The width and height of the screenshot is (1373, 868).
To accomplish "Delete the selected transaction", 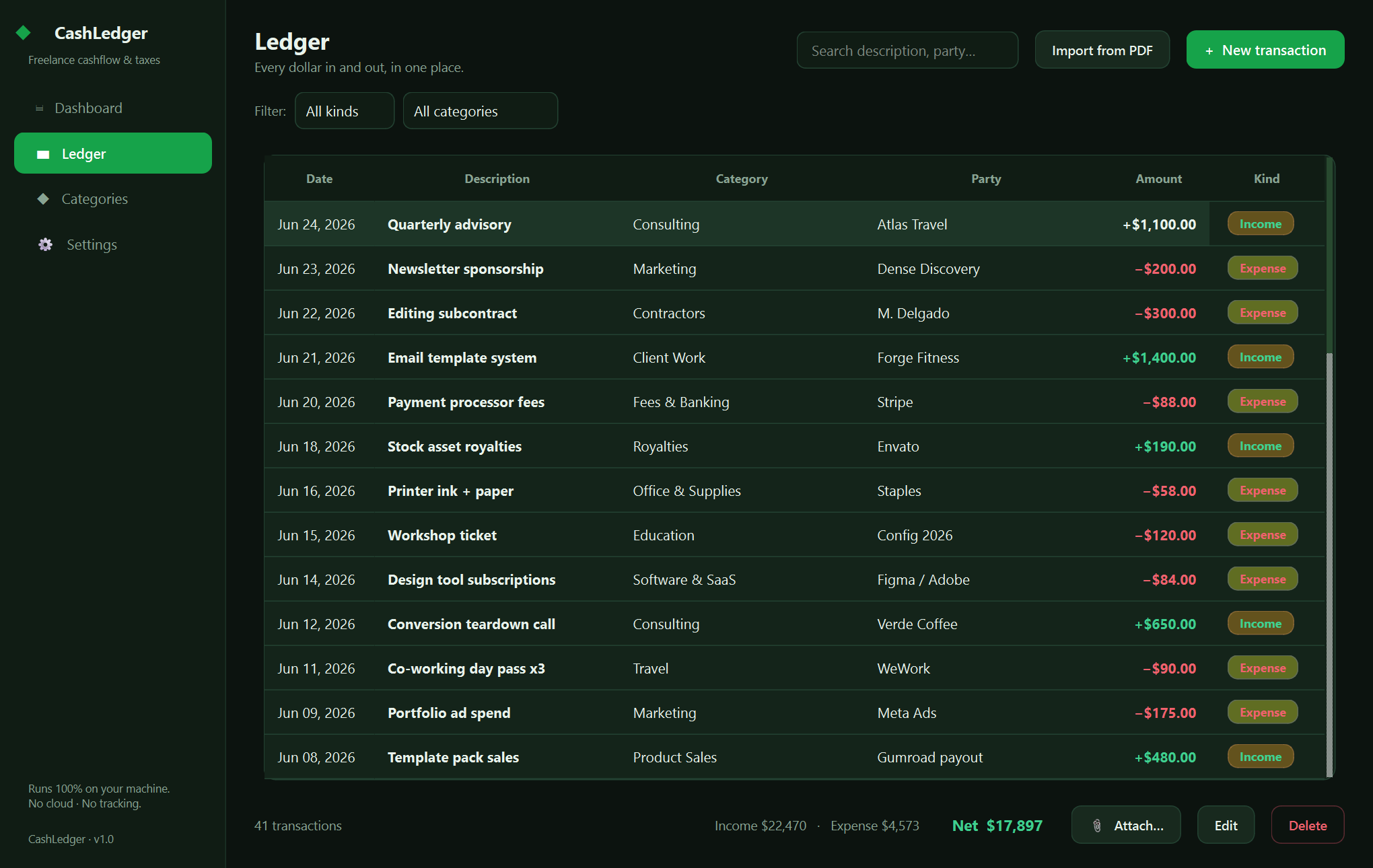I will [1308, 825].
